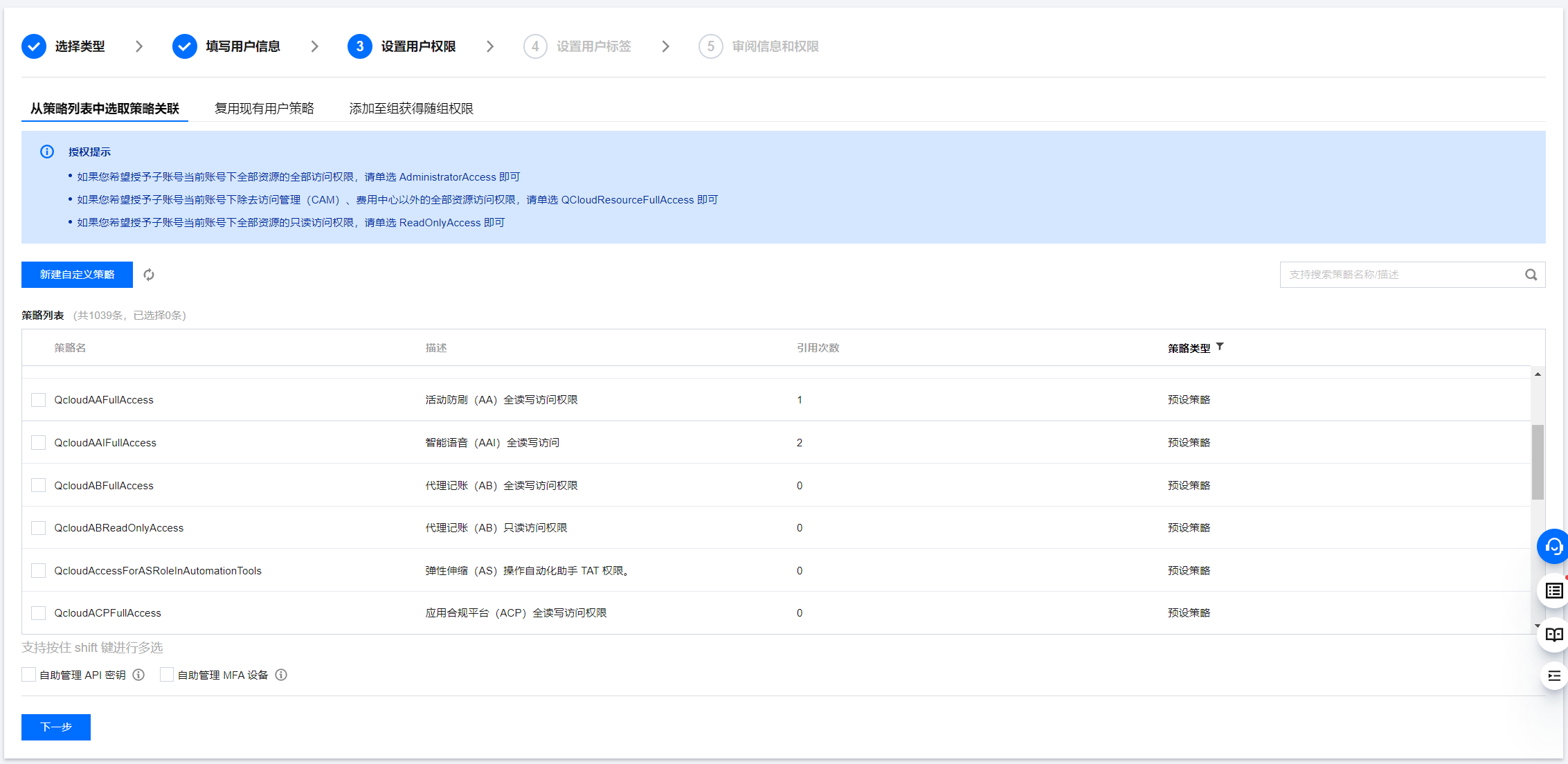This screenshot has width=1568, height=764.
Task: Select the QcloudACPFullAccess checkbox
Action: pos(39,613)
